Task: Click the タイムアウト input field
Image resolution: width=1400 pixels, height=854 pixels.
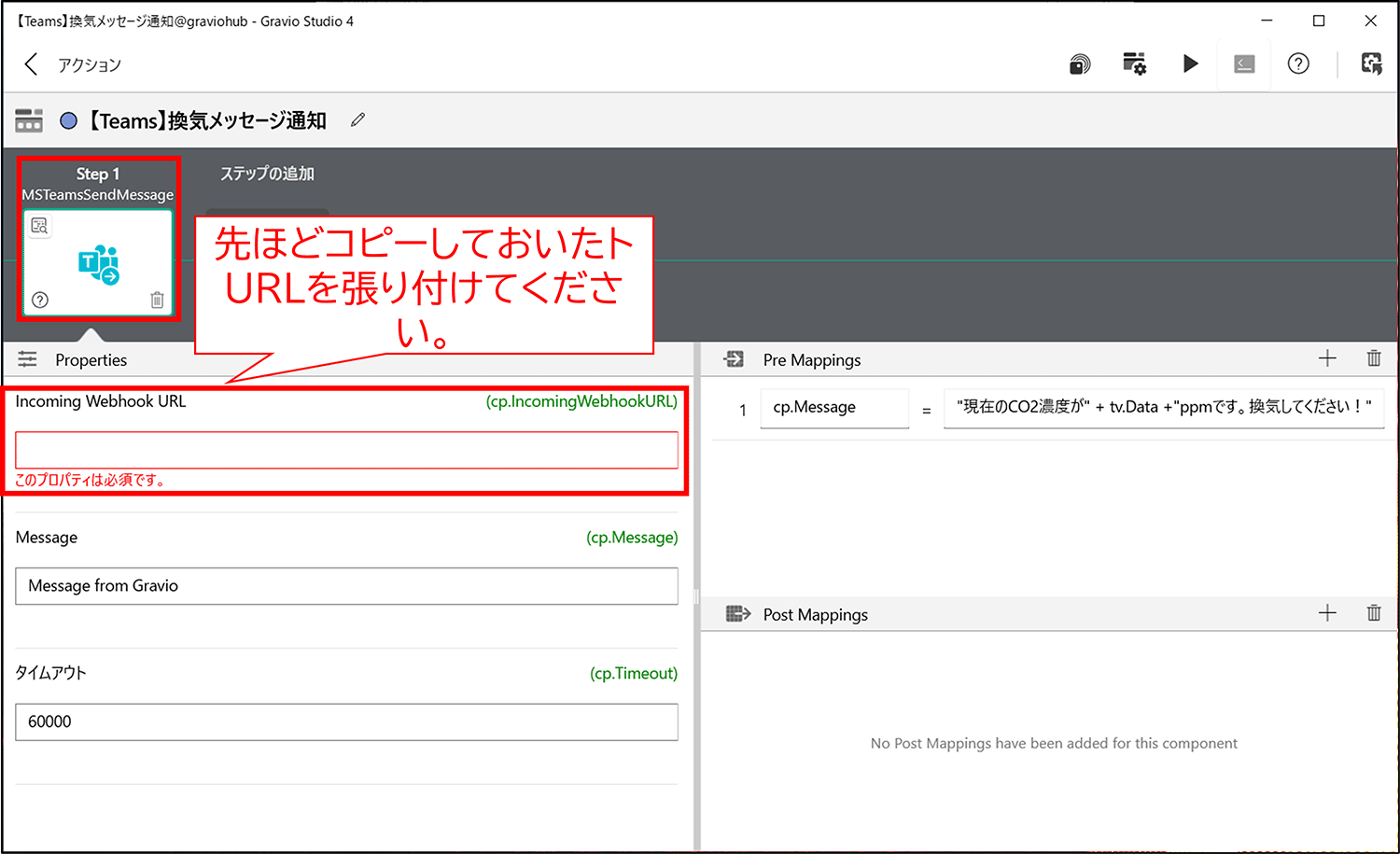Action: point(346,721)
